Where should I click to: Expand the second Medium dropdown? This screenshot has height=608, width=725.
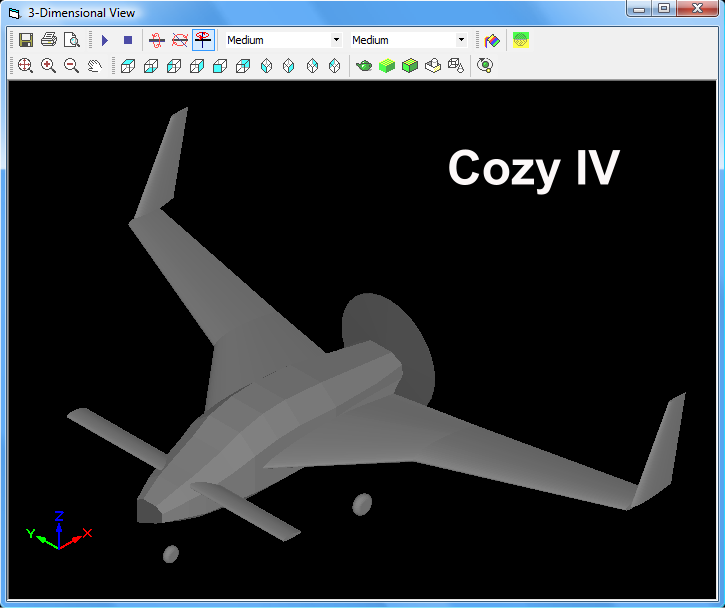[460, 40]
